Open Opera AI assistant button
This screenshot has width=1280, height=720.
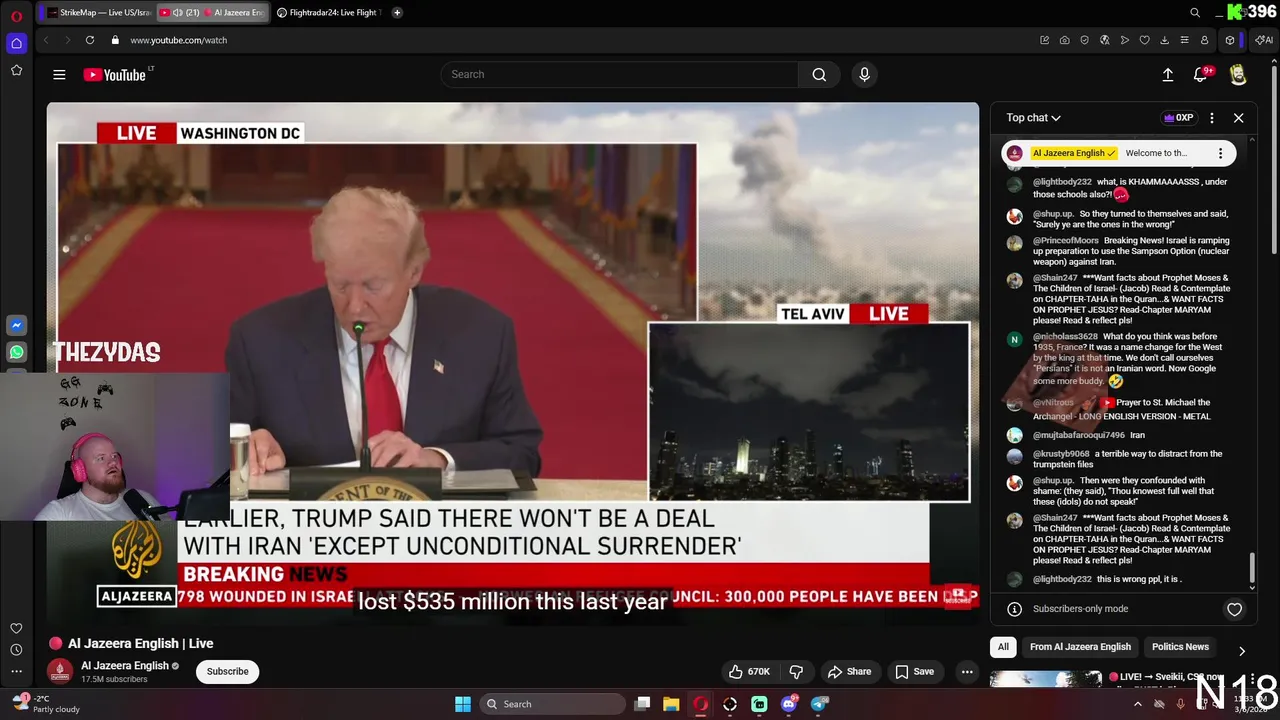pos(1264,40)
